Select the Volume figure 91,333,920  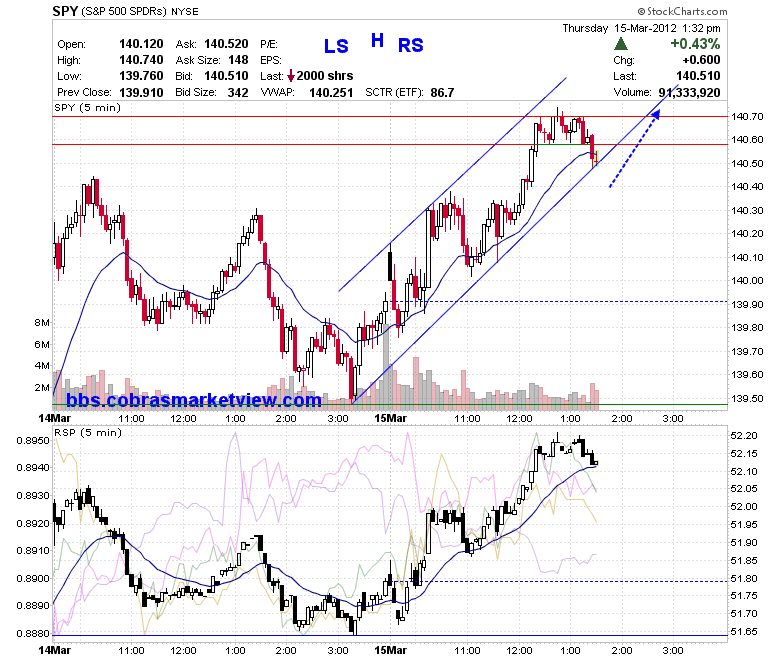pyautogui.click(x=689, y=93)
